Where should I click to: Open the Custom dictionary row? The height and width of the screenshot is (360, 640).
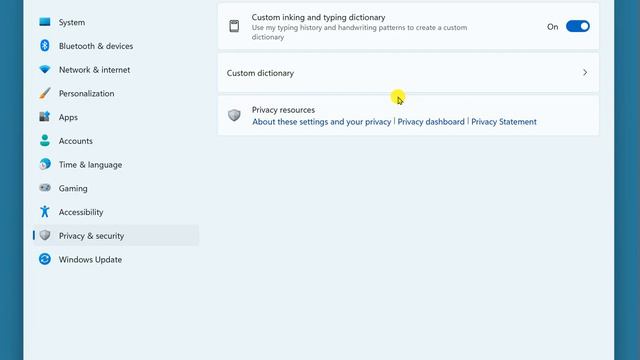408,73
